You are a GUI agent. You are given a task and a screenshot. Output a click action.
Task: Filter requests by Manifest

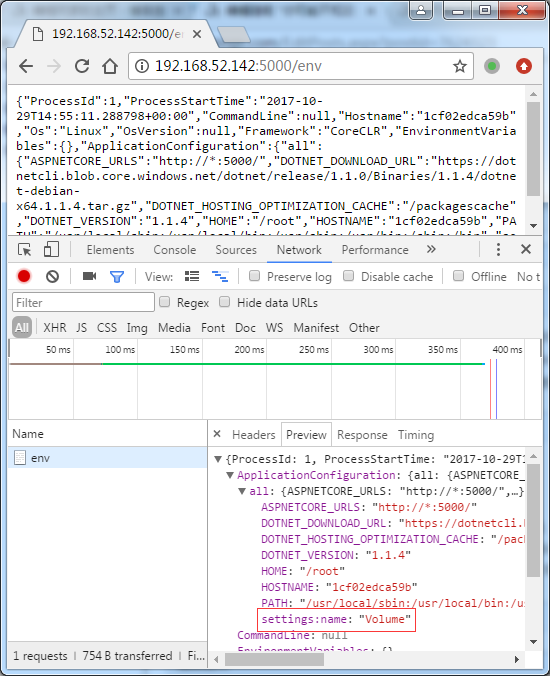point(316,328)
